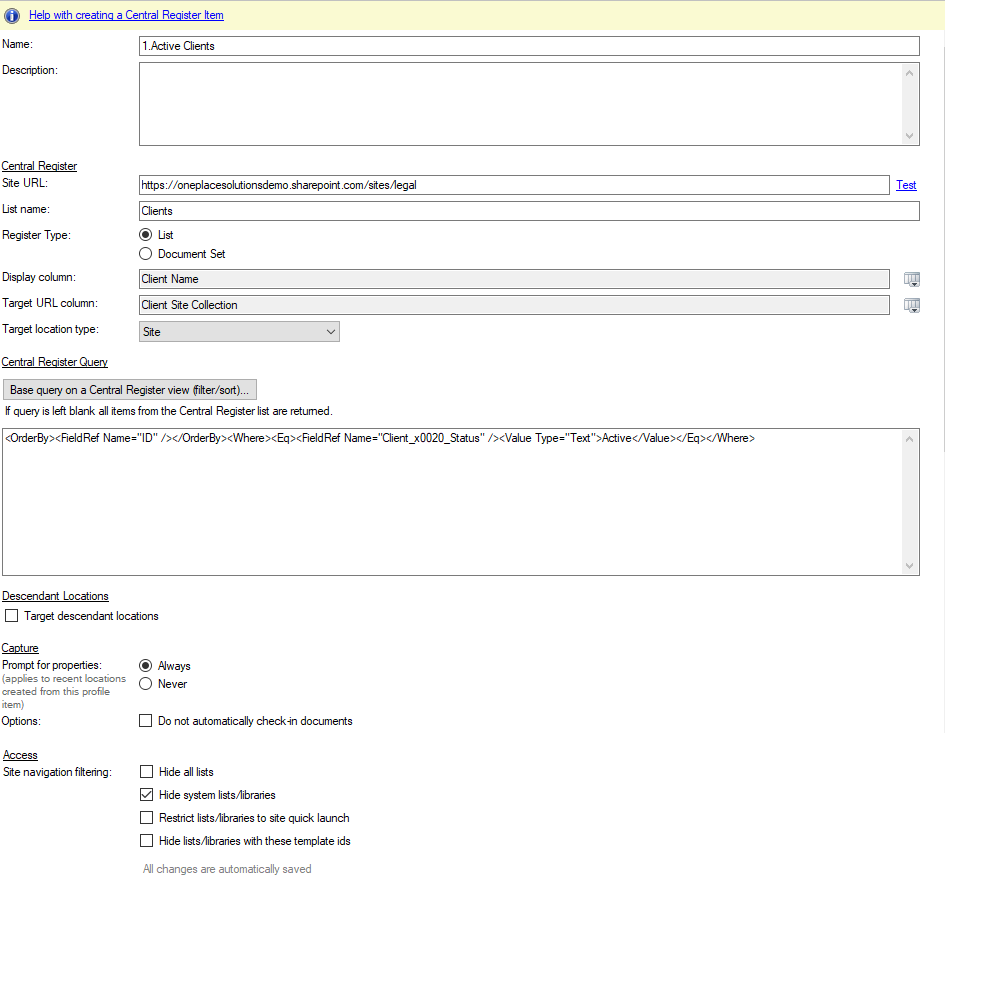Select Always for prompt for properties
Image resolution: width=1000 pixels, height=1000 pixels.
[x=146, y=666]
